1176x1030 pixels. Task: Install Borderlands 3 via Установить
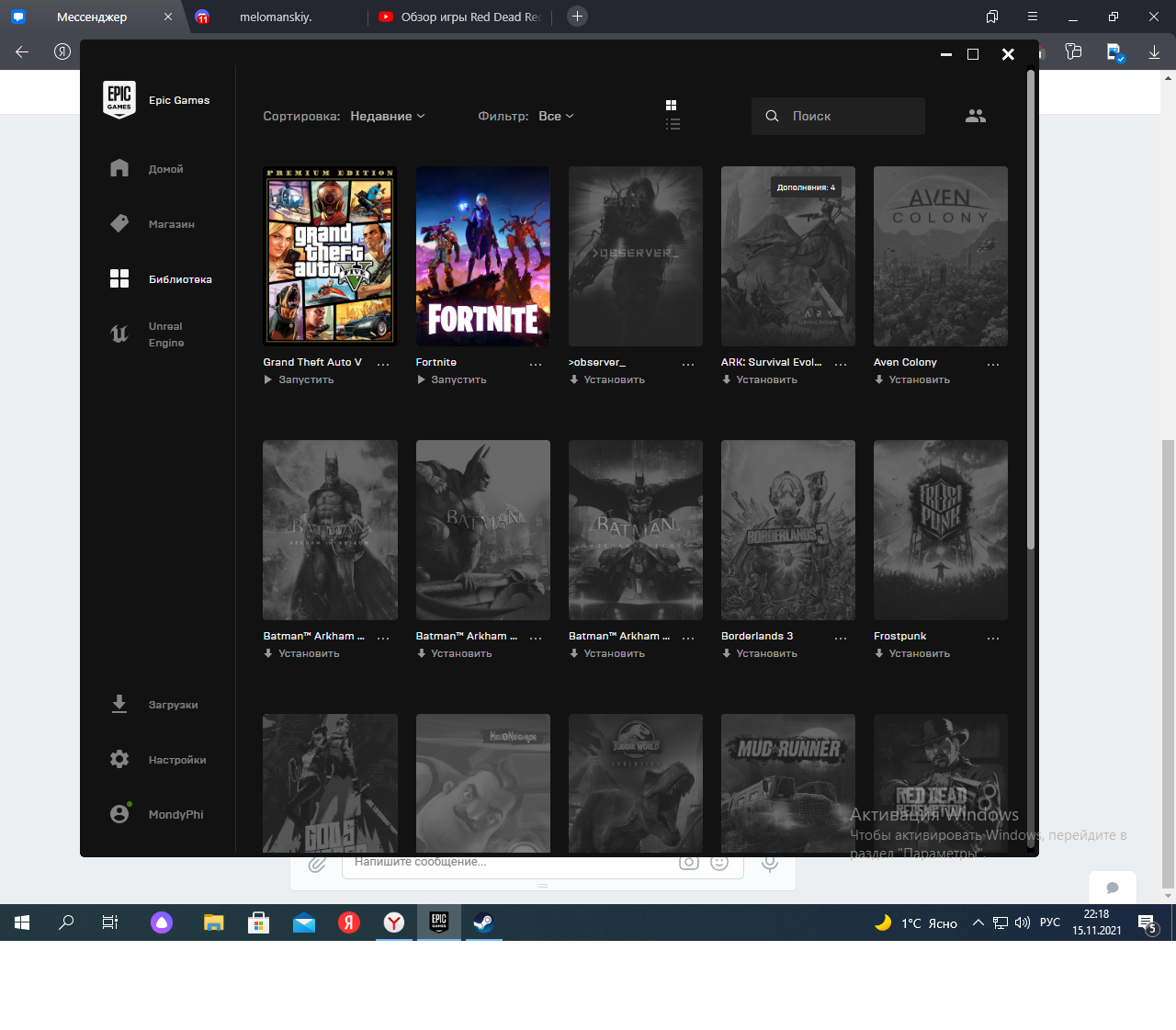coord(760,653)
